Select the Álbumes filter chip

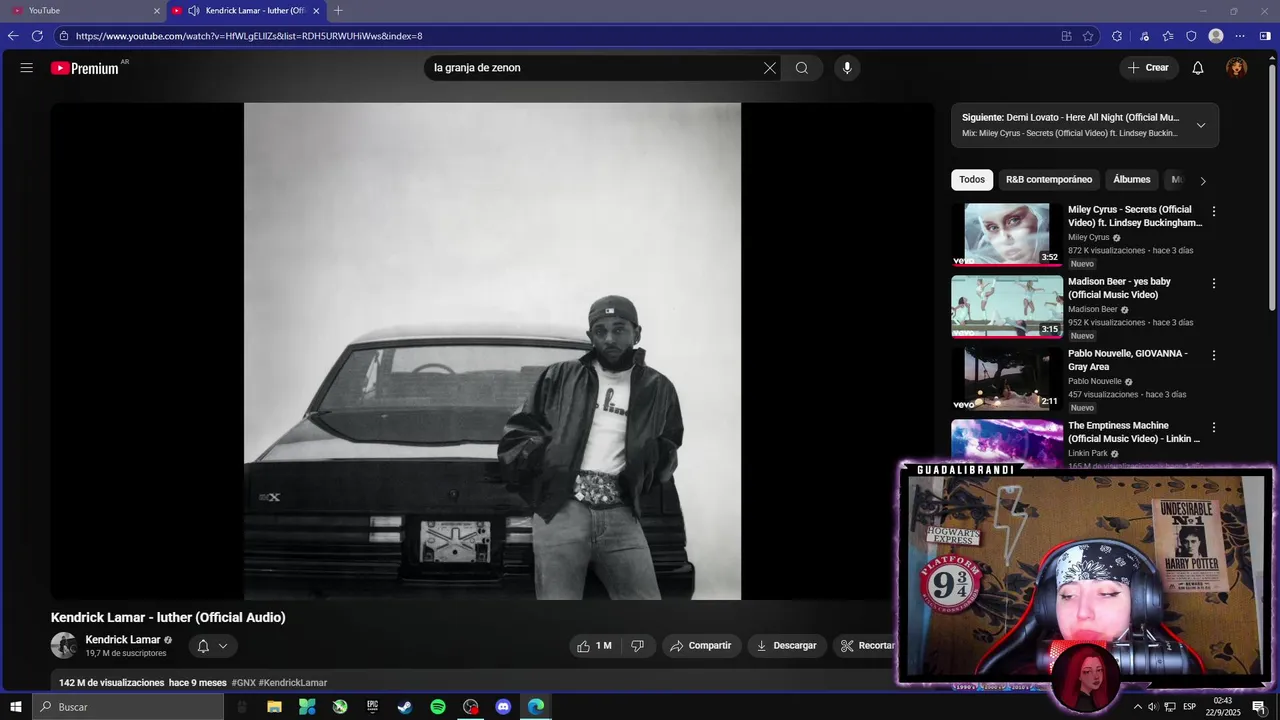coord(1132,180)
